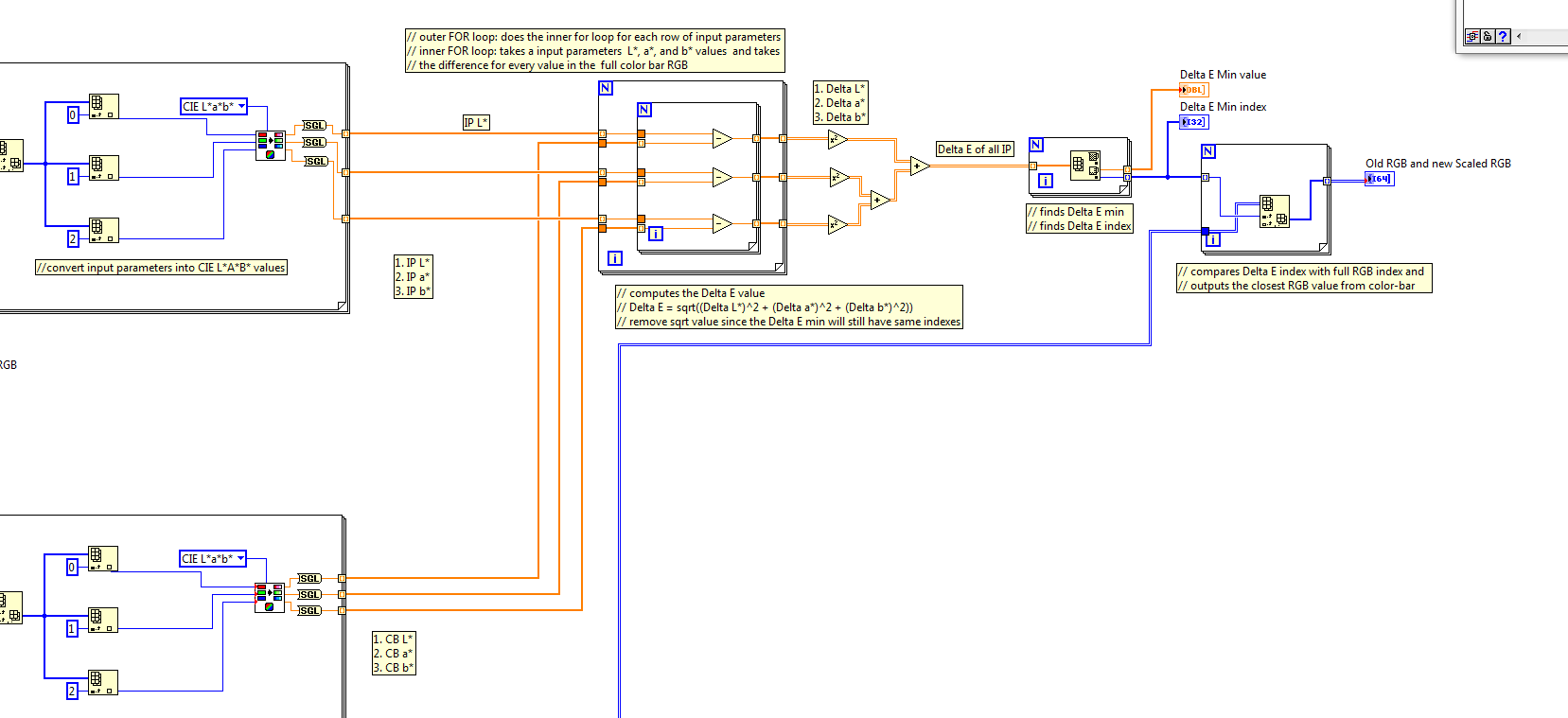Select the Old RGB and new Scaled RGB indicator

point(1379,179)
